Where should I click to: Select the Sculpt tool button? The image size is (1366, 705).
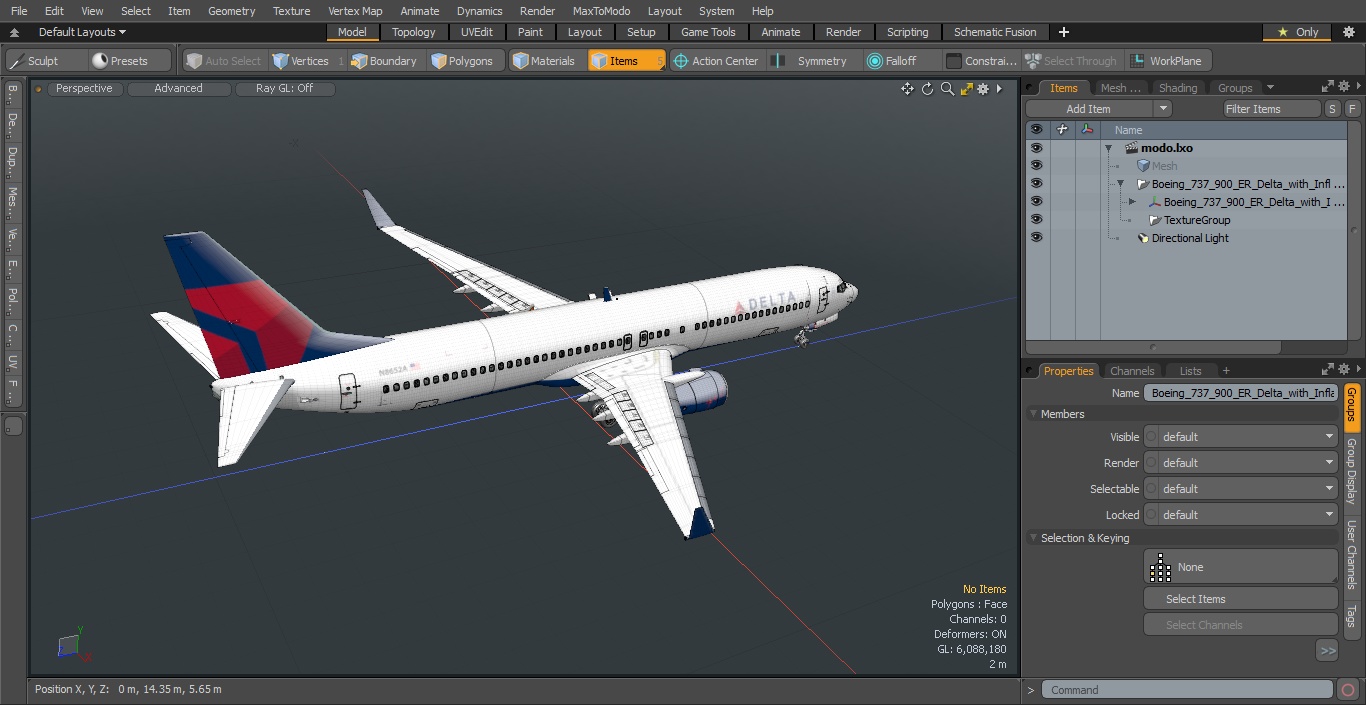45,61
